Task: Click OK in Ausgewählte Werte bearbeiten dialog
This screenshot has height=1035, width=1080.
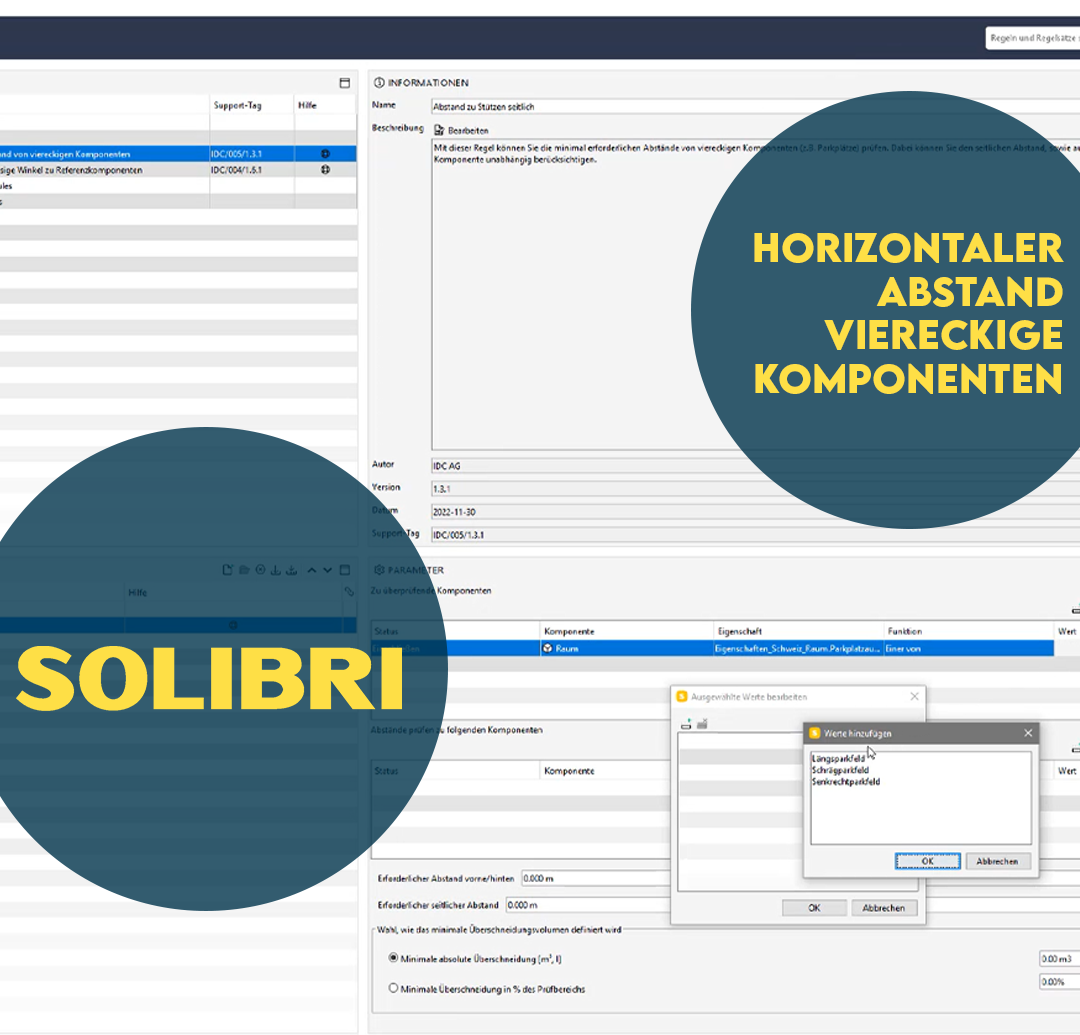Action: tap(814, 908)
